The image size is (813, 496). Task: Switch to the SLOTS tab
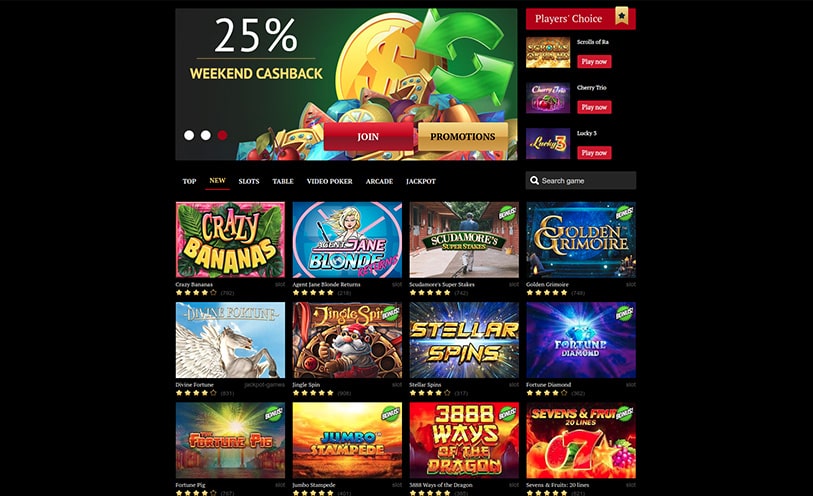[249, 181]
